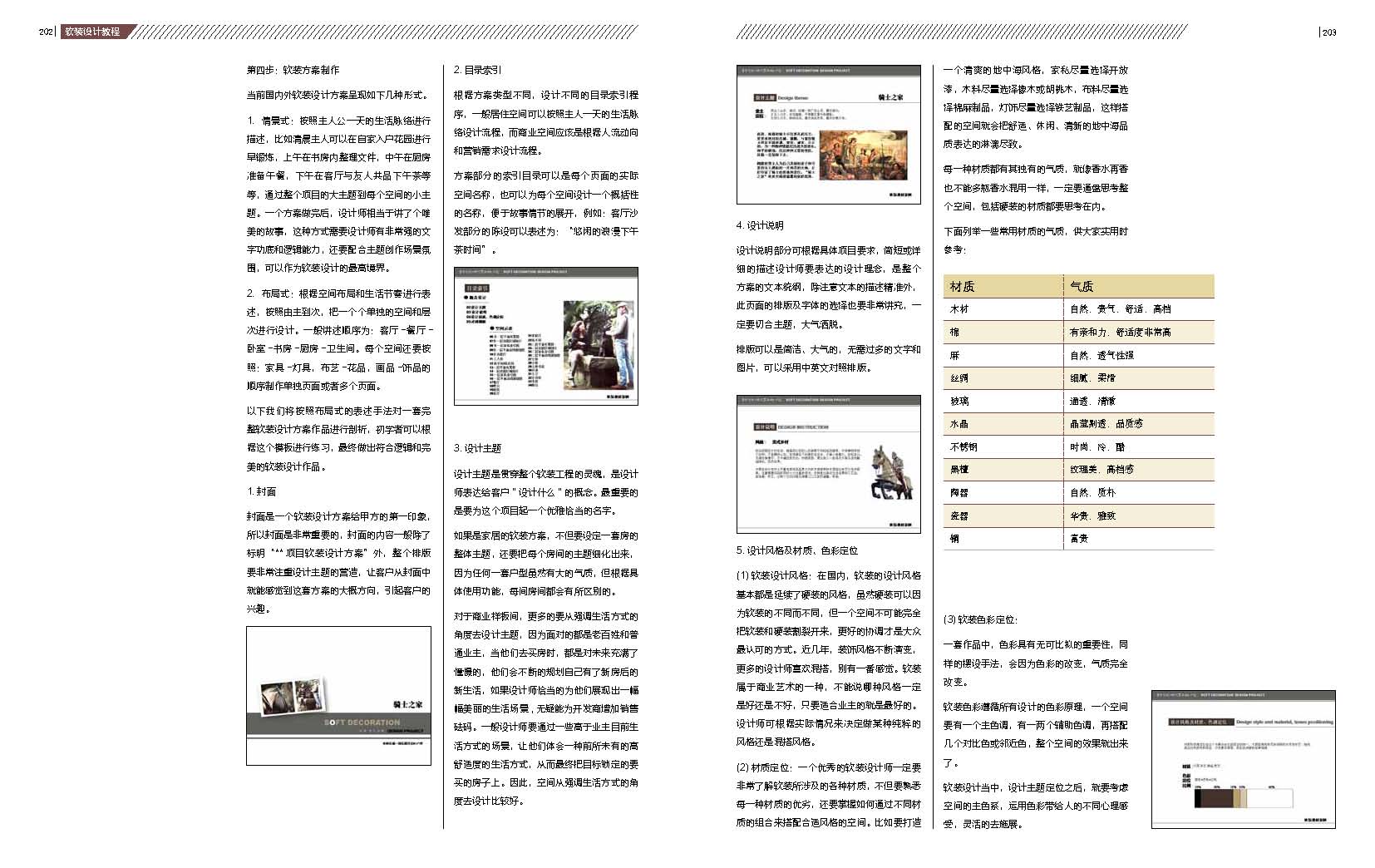This screenshot has height=868, width=1375.
Task: Click page number 202
Action: point(46,32)
